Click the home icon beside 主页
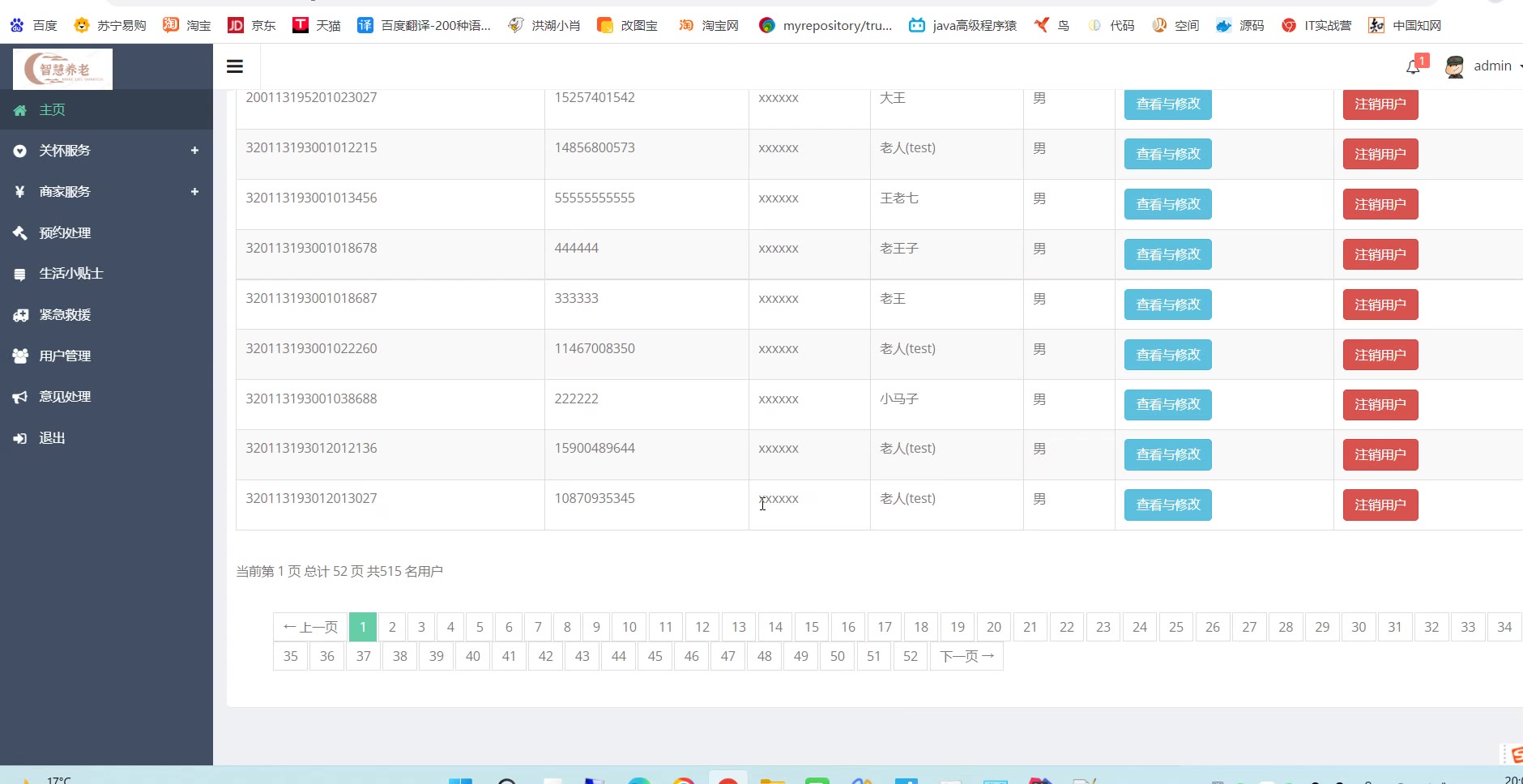Viewport: 1523px width, 784px height. pyautogui.click(x=20, y=110)
